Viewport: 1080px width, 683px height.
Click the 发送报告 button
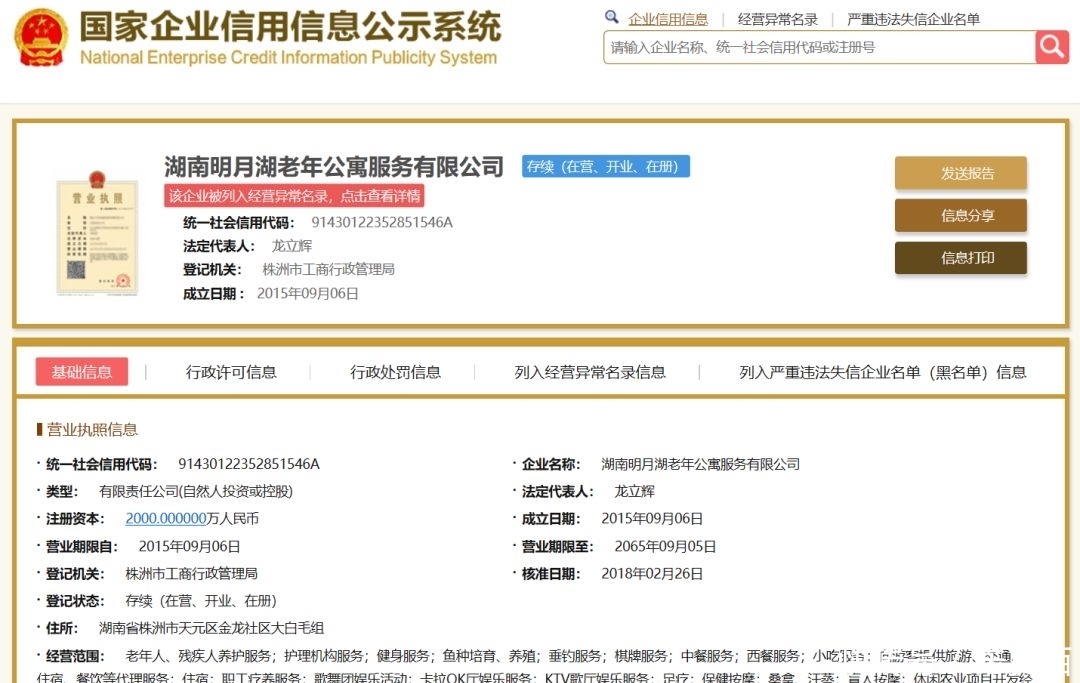tap(960, 173)
